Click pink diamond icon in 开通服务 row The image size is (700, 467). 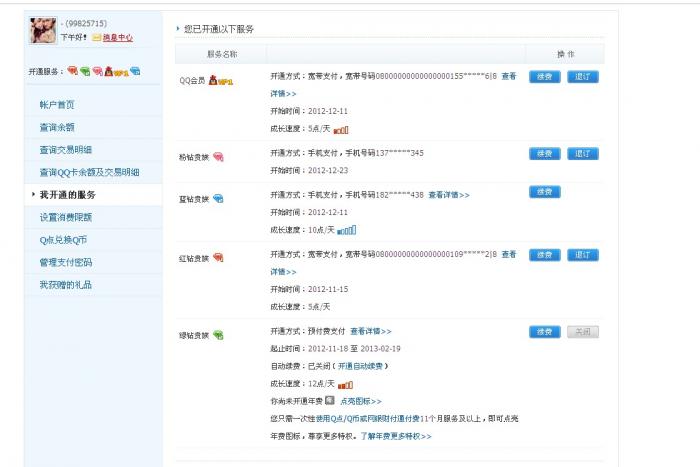(x=97, y=71)
